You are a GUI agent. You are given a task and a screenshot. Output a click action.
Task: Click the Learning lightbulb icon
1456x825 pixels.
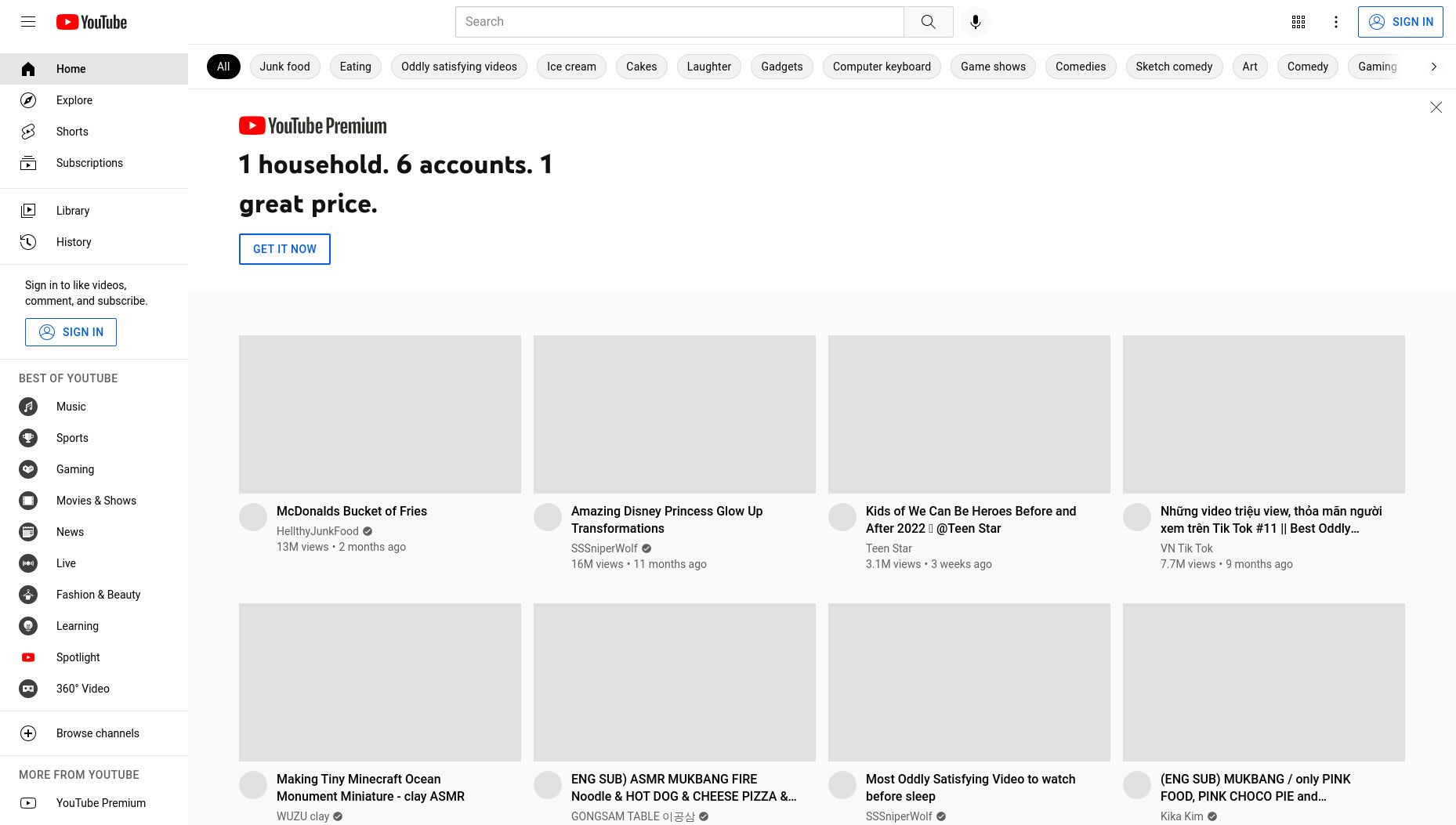(x=28, y=626)
